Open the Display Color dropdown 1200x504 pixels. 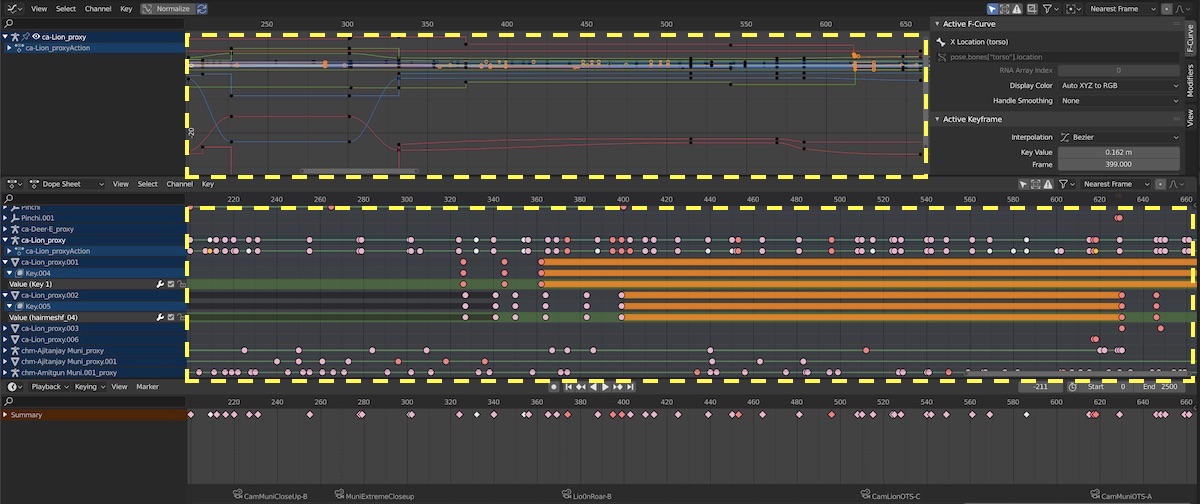(x=1118, y=86)
